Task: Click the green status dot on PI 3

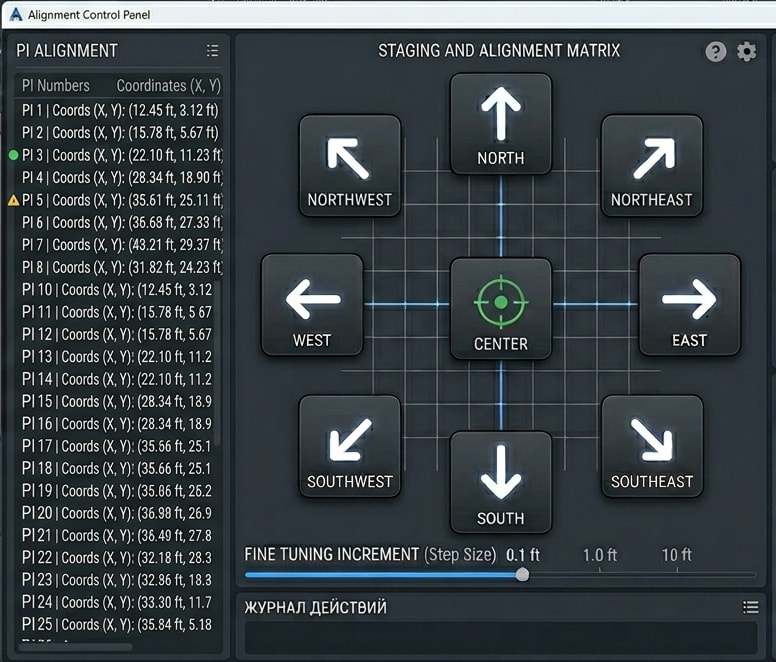Action: coord(14,155)
